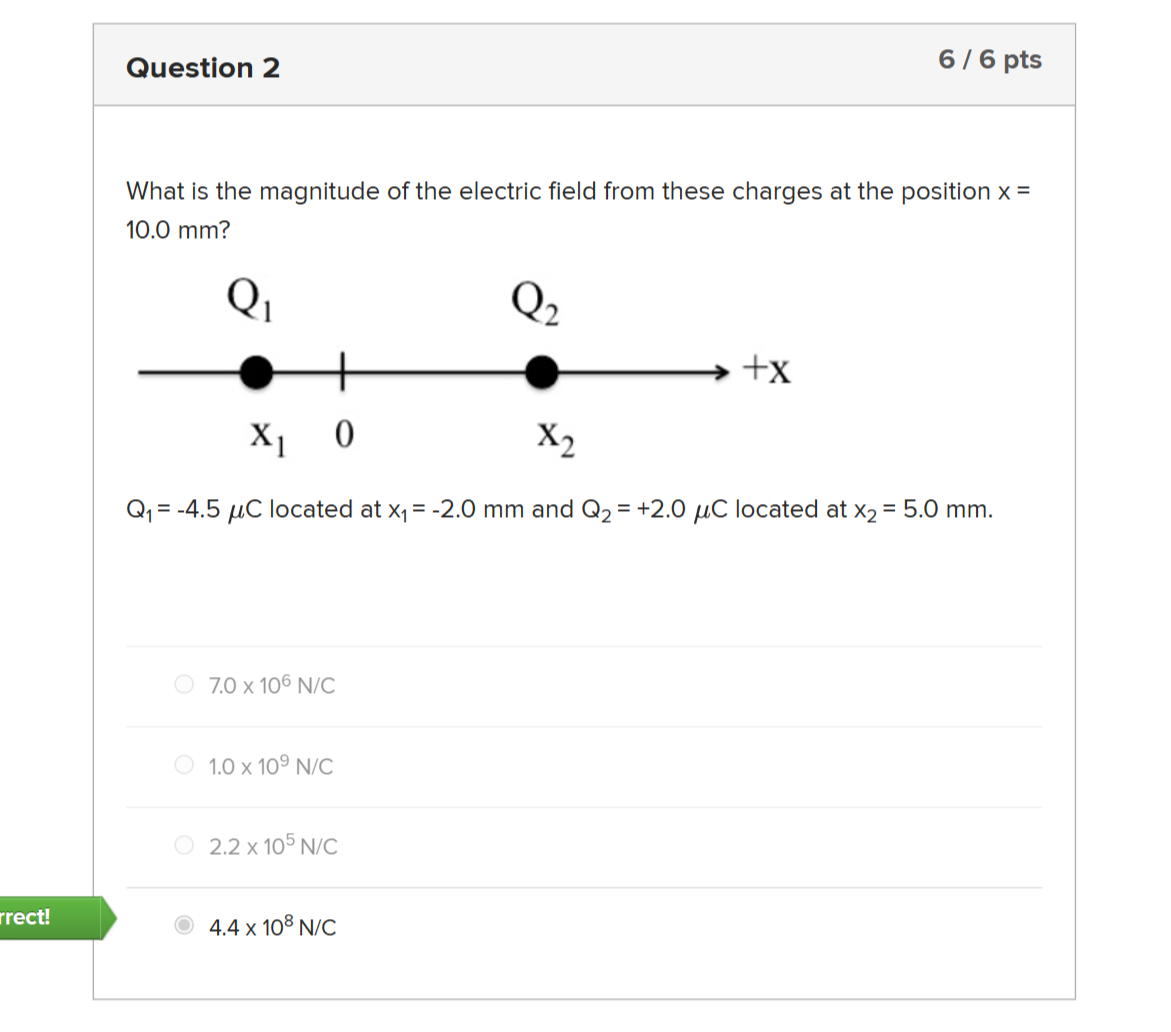Click the selected answer option text 4.4 x 10⁸ N/C

[272, 927]
